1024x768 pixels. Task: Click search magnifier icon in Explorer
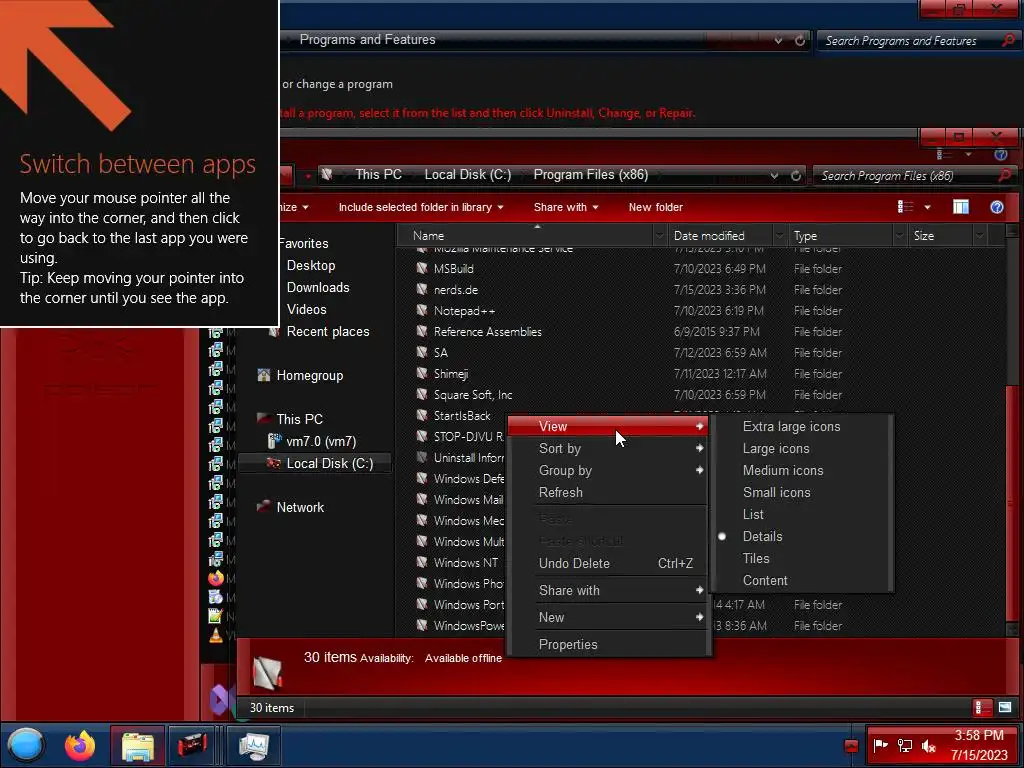(1006, 175)
